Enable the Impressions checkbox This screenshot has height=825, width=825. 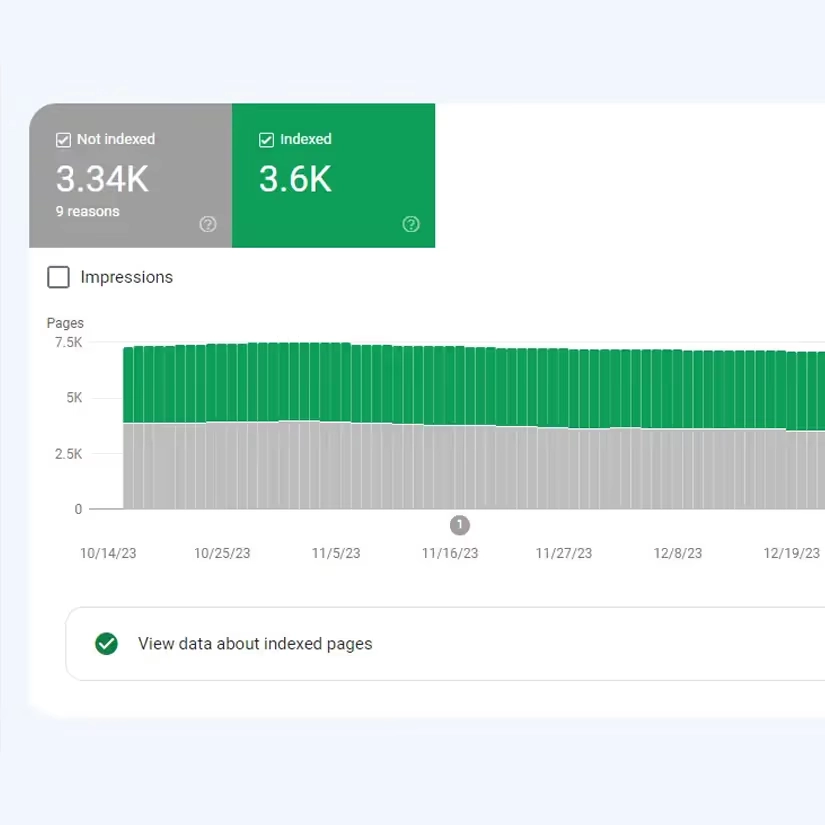[58, 277]
